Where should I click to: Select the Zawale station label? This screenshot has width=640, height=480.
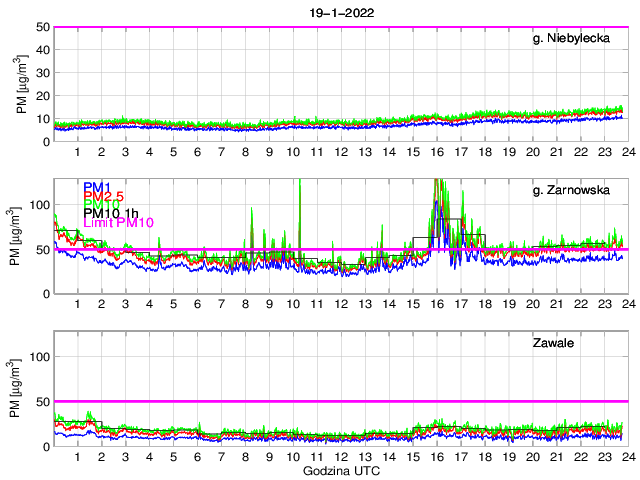[x=598, y=344]
